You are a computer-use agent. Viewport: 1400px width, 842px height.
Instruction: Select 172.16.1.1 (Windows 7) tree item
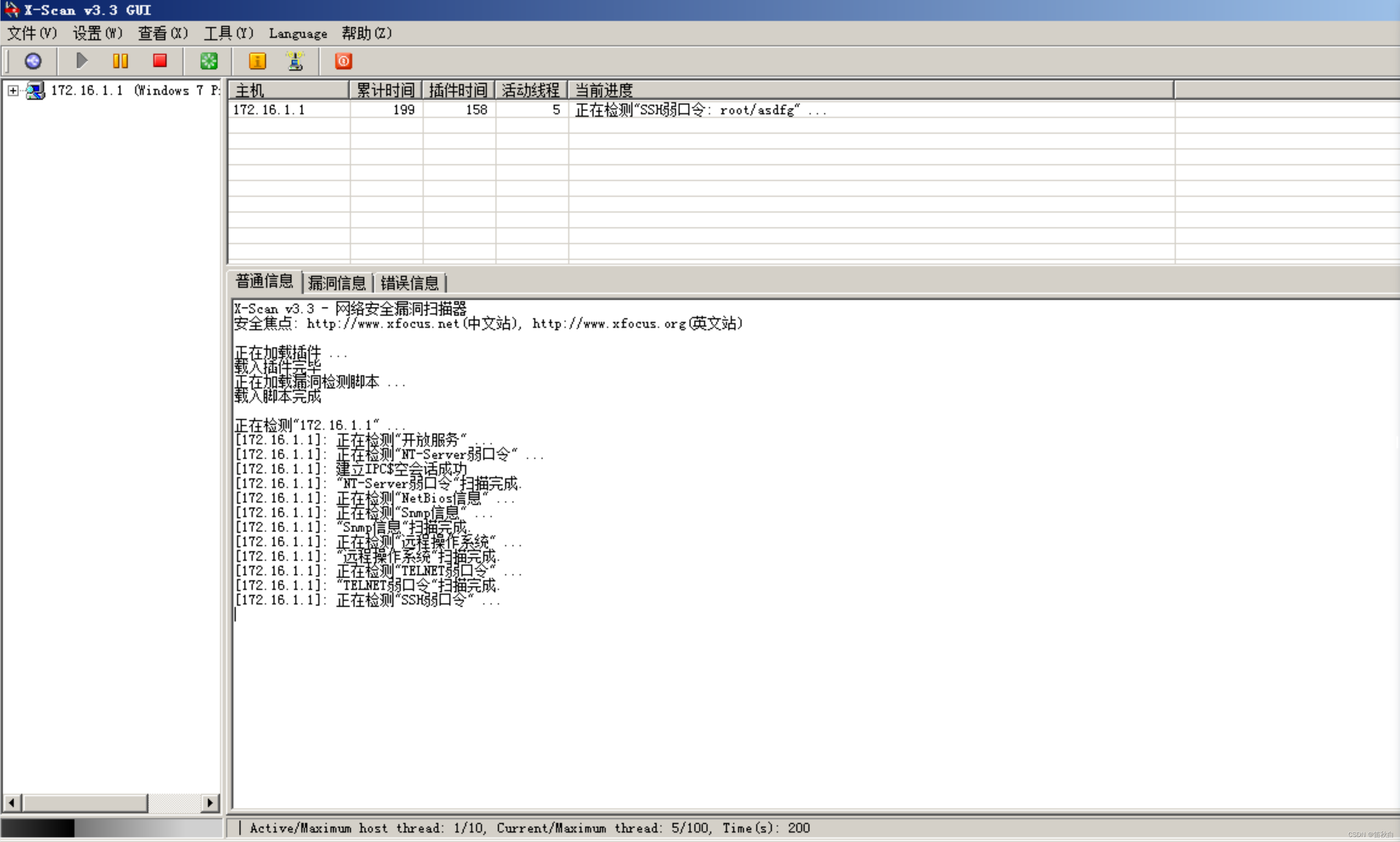click(x=135, y=91)
